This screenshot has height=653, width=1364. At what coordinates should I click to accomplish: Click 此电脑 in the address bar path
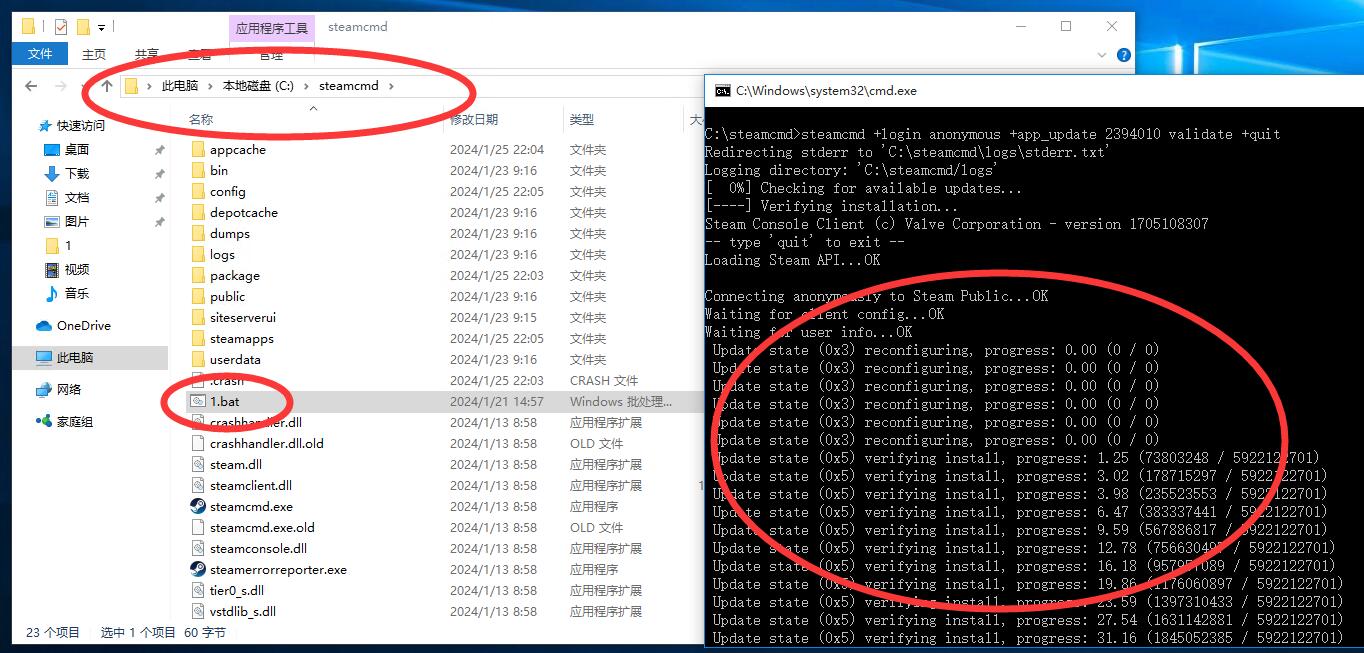pyautogui.click(x=180, y=86)
